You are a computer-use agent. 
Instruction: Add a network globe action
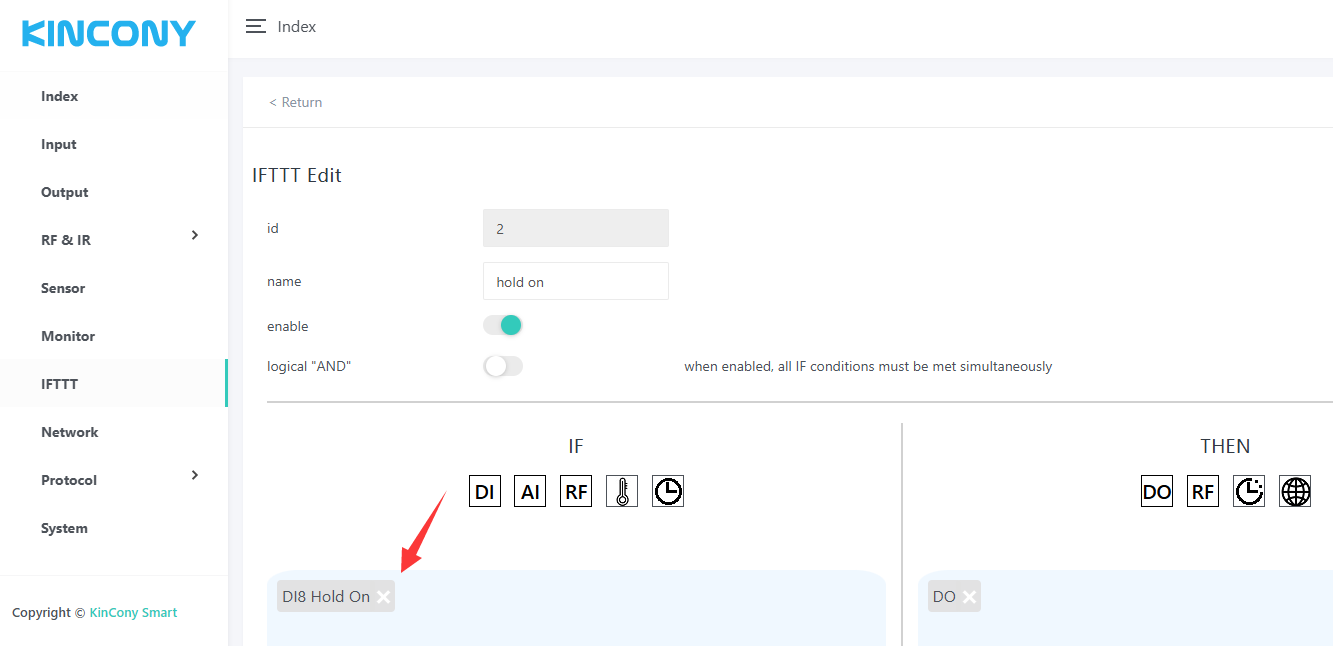click(x=1295, y=492)
